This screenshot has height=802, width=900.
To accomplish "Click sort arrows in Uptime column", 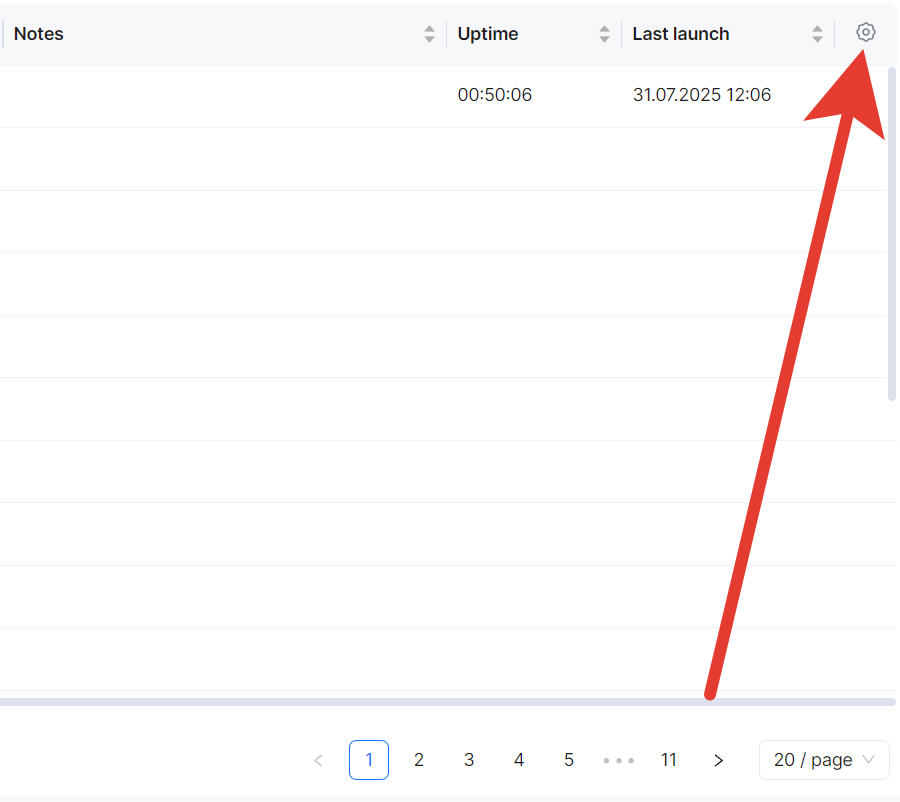I will [x=604, y=34].
